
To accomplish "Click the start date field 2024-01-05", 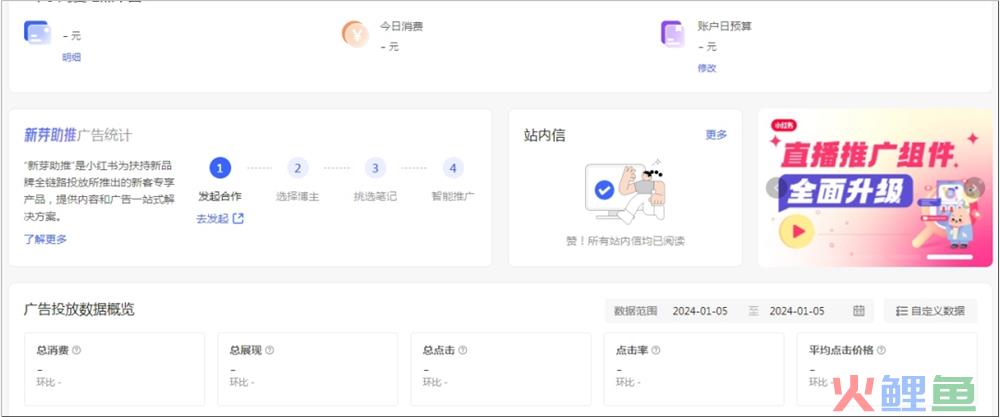I will tap(700, 311).
